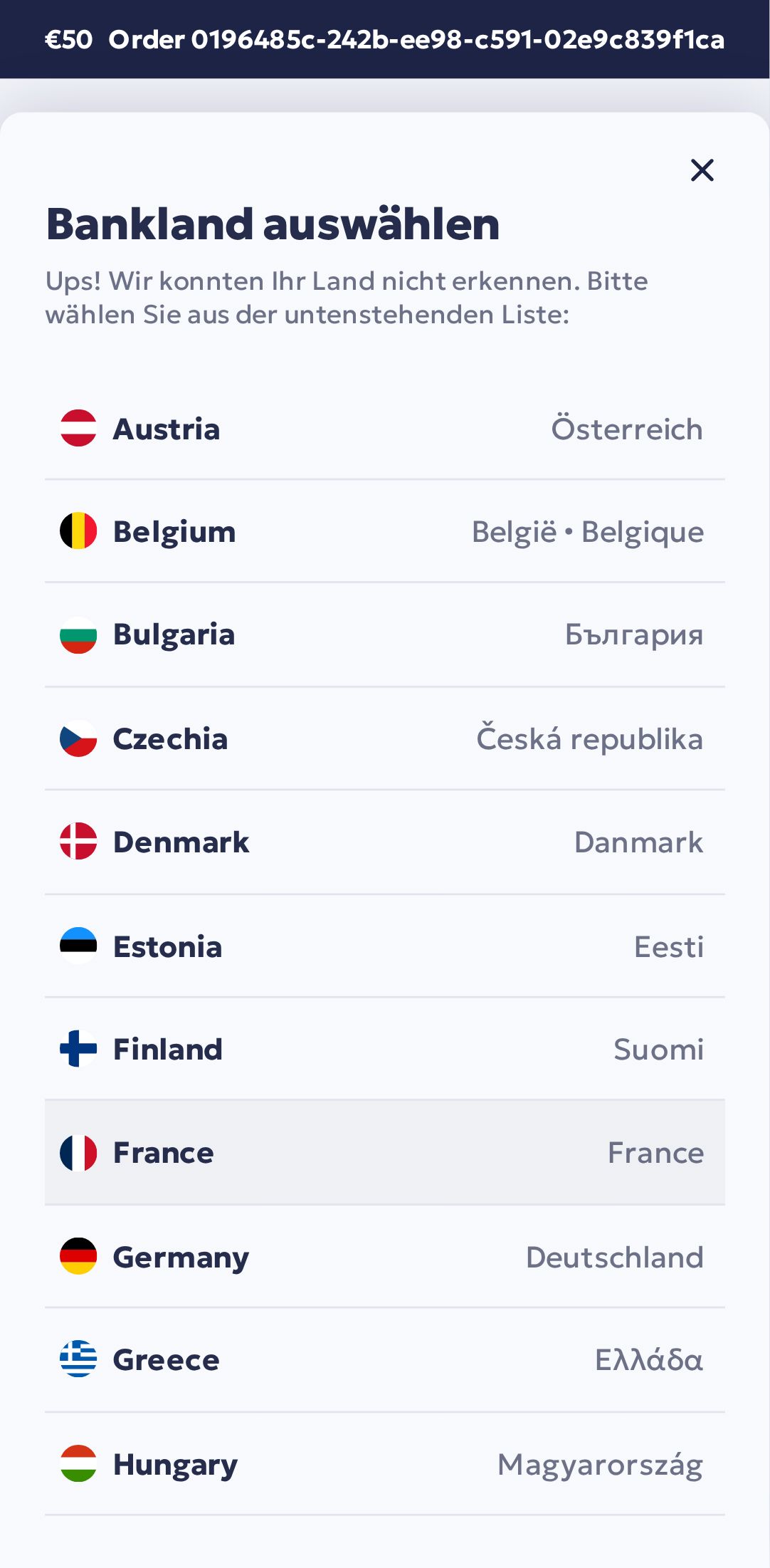
Task: Click the Finland flag icon
Action: click(x=78, y=1049)
